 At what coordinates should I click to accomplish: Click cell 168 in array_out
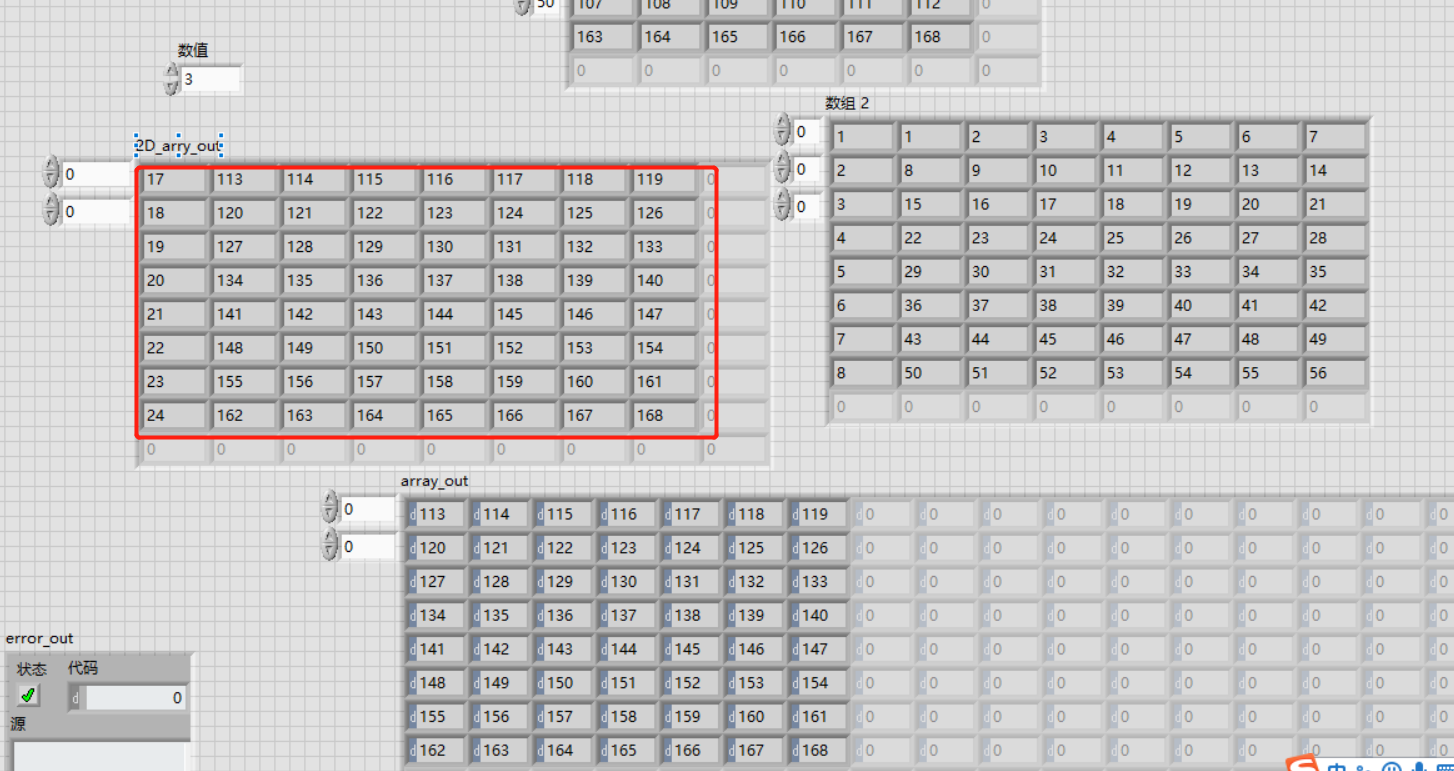click(x=819, y=750)
